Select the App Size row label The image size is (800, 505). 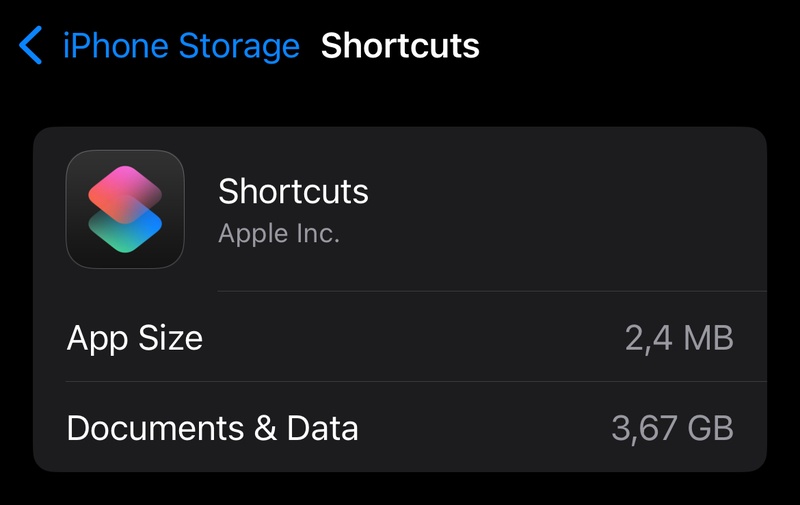[x=135, y=338]
